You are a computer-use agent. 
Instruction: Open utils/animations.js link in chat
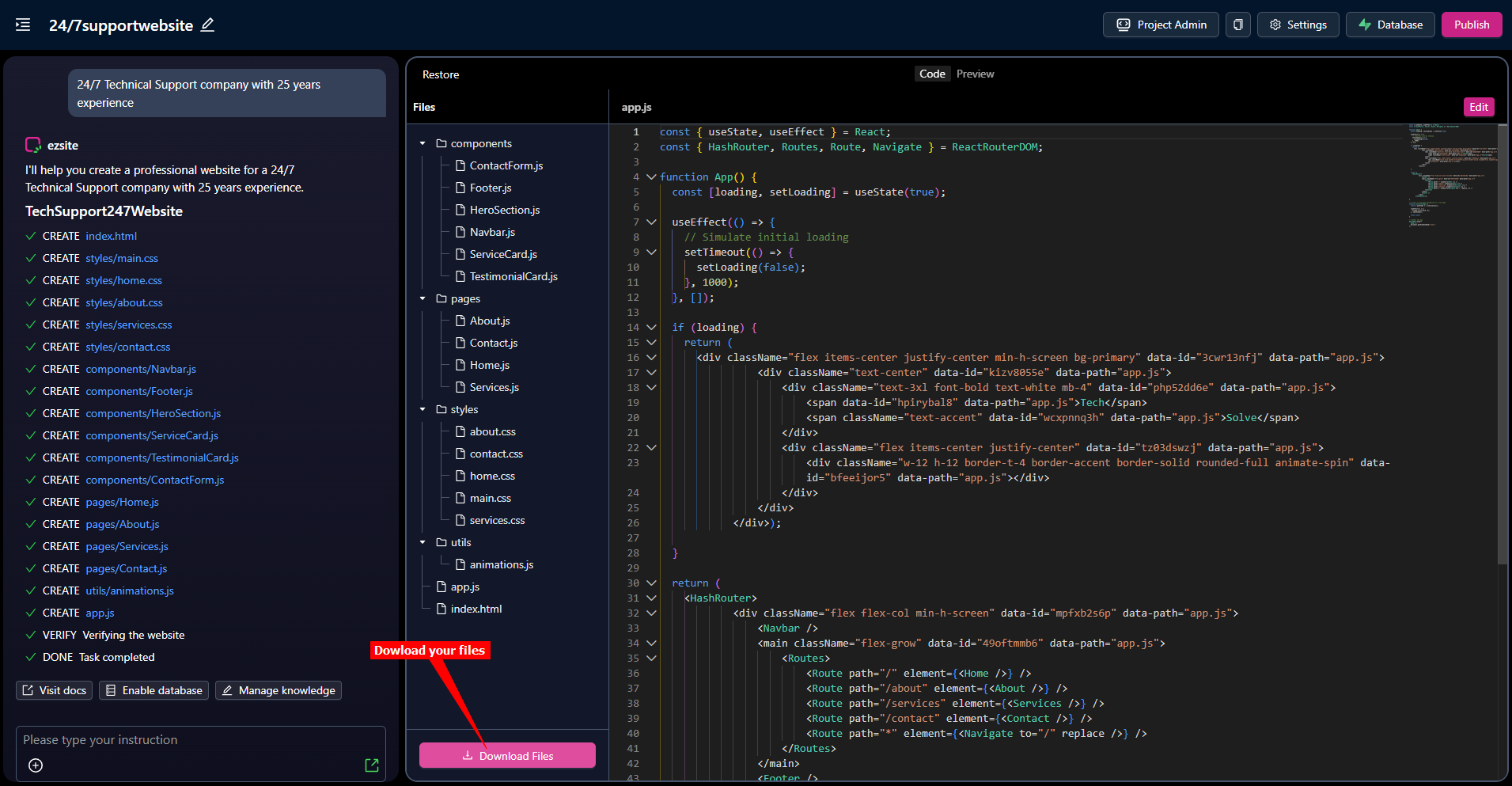[130, 590]
